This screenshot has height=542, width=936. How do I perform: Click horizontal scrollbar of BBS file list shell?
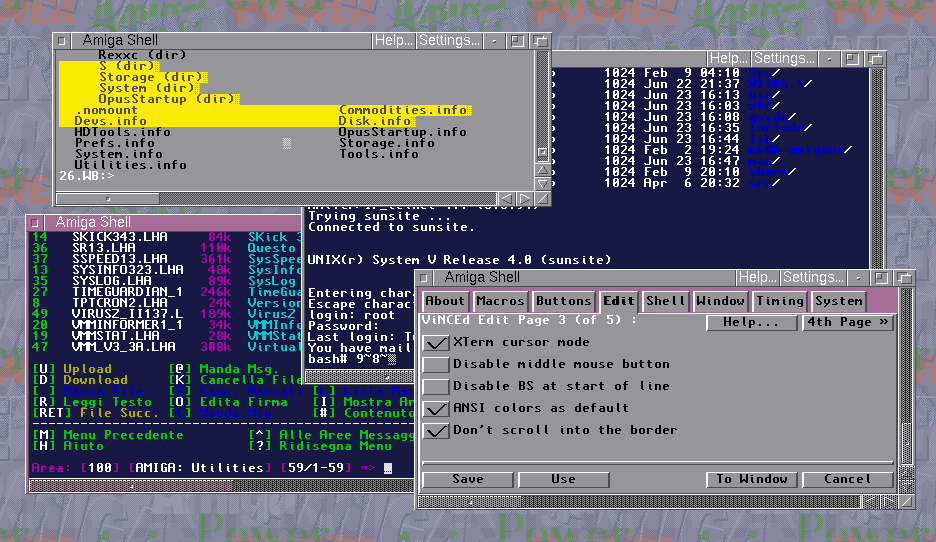(x=221, y=486)
